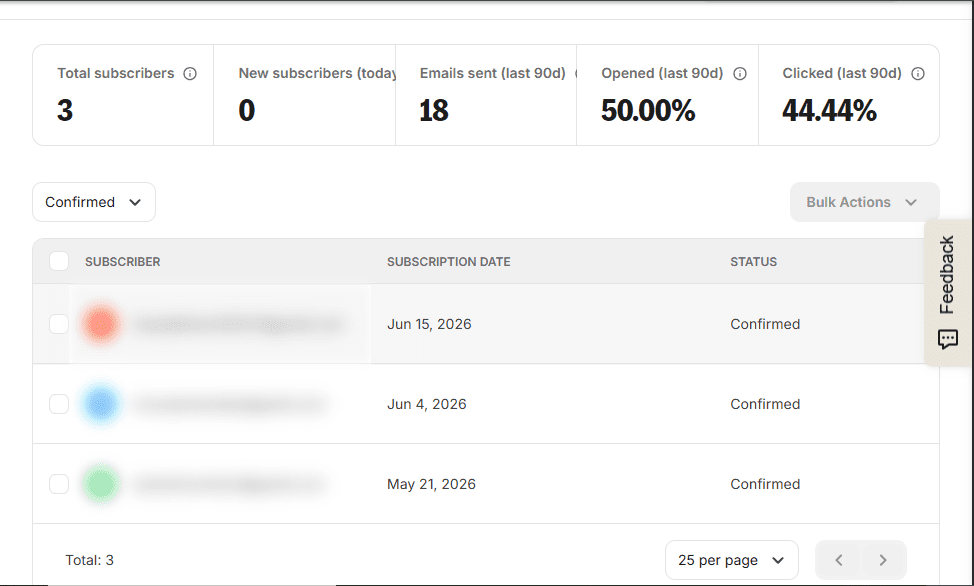This screenshot has height=586, width=974.
Task: Click the blurred email of the first subscriber
Action: pos(238,324)
